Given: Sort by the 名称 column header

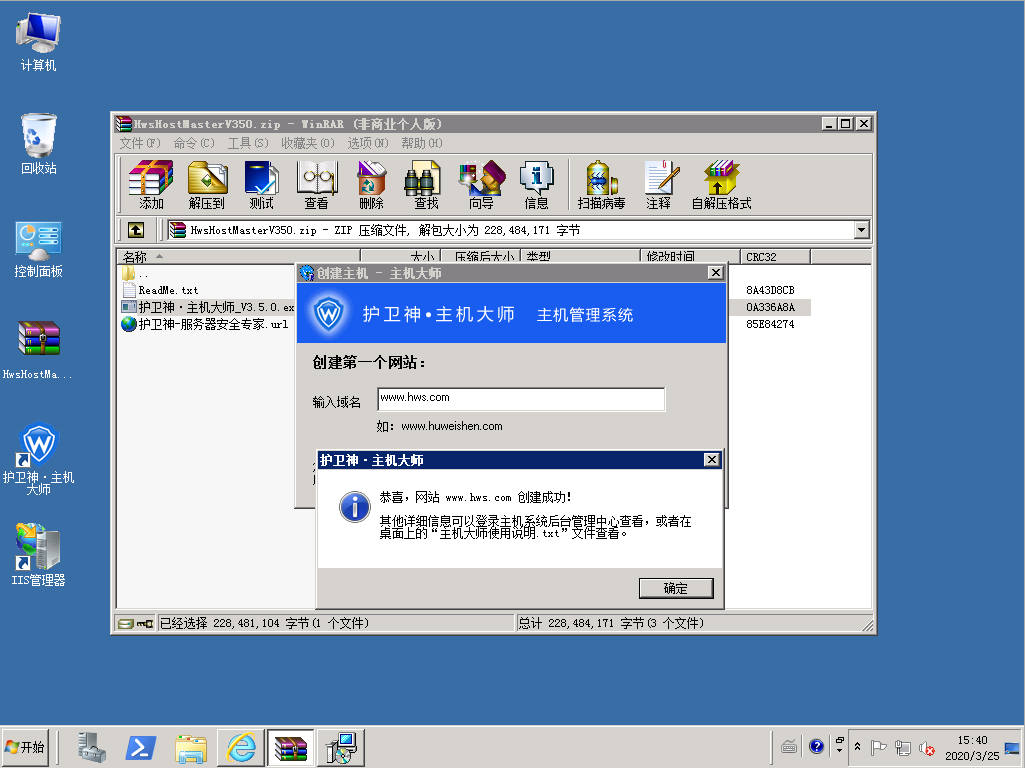Looking at the screenshot, I should point(238,257).
